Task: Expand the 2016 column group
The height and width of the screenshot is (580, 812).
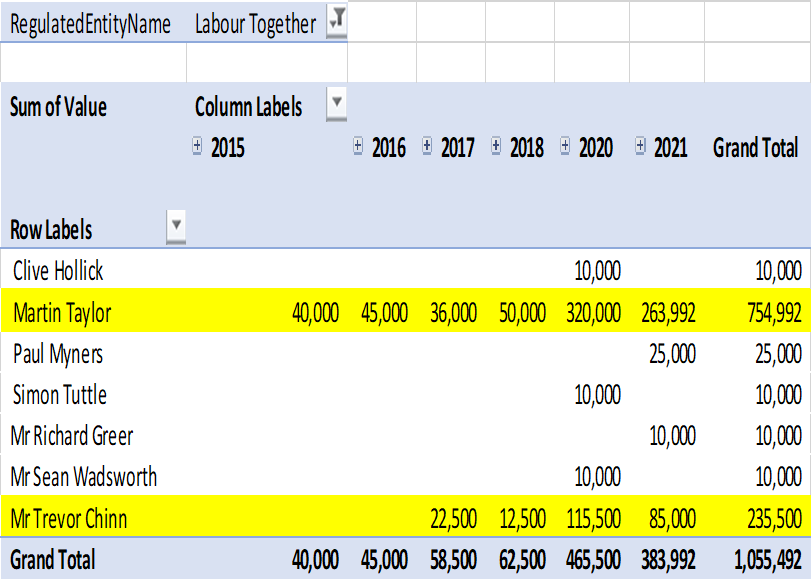Action: pyautogui.click(x=358, y=146)
